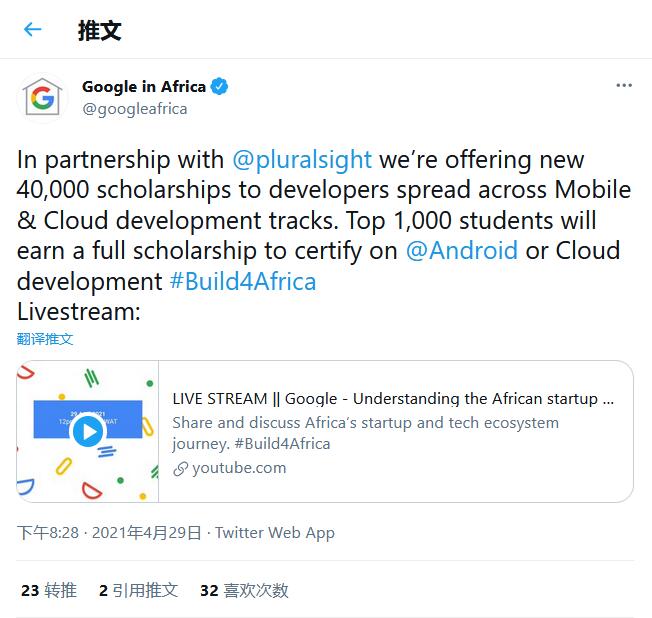Click the @googleafrica handle
Image resolution: width=652 pixels, height=618 pixels.
(x=134, y=109)
